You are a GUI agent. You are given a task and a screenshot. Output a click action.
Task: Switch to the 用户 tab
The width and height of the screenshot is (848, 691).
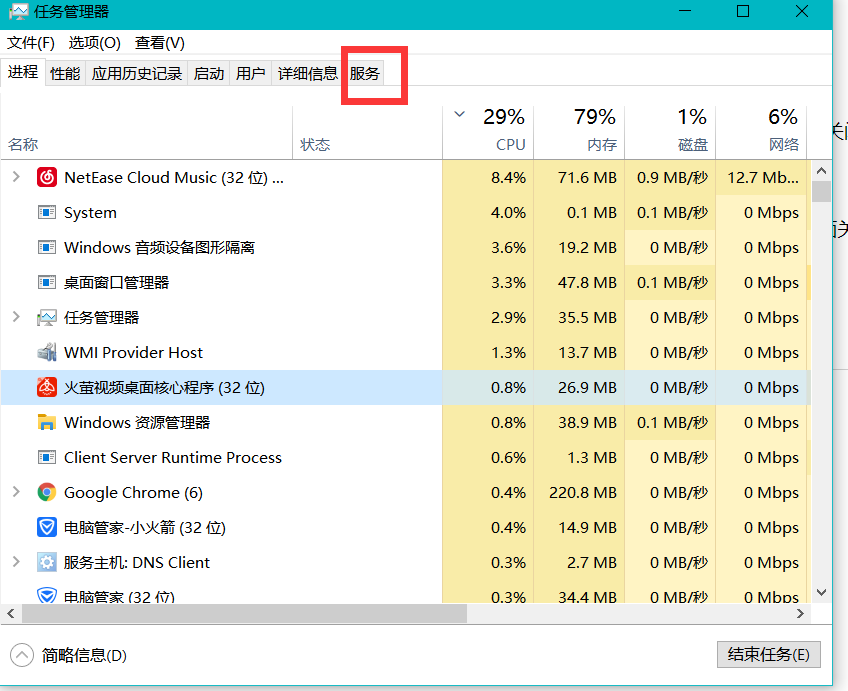(x=250, y=73)
